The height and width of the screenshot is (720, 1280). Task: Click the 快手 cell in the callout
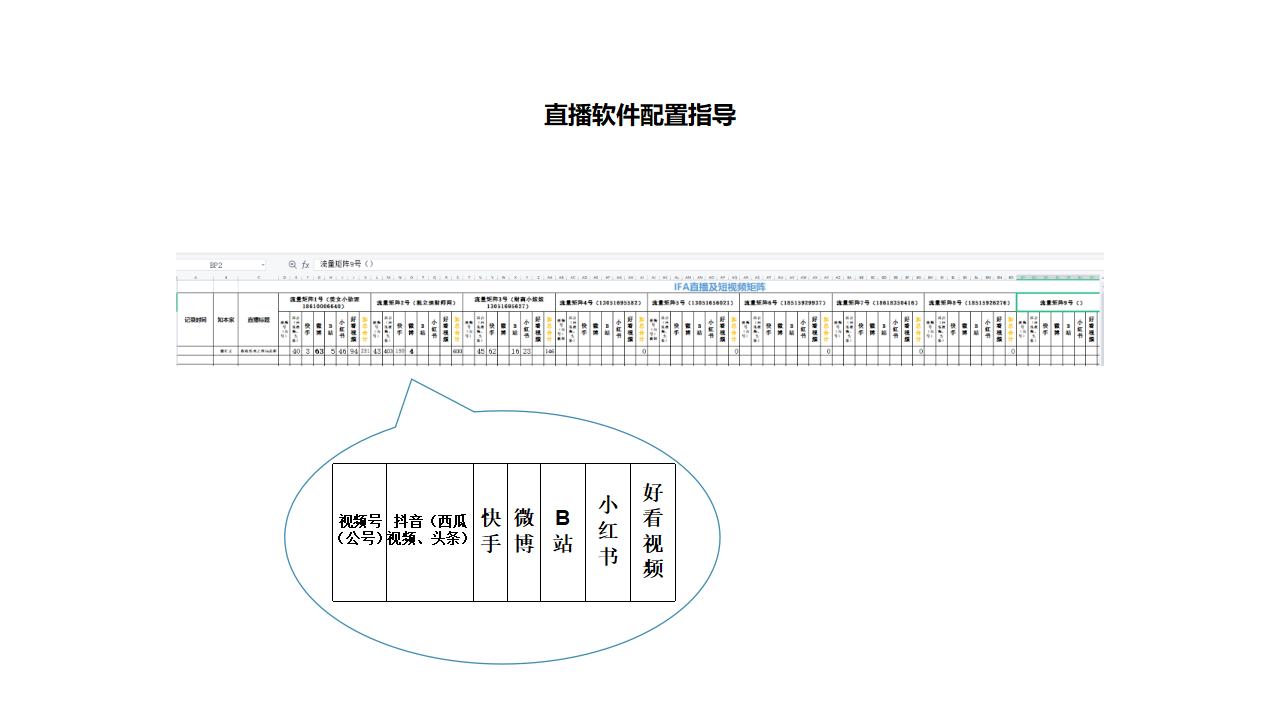[x=490, y=532]
